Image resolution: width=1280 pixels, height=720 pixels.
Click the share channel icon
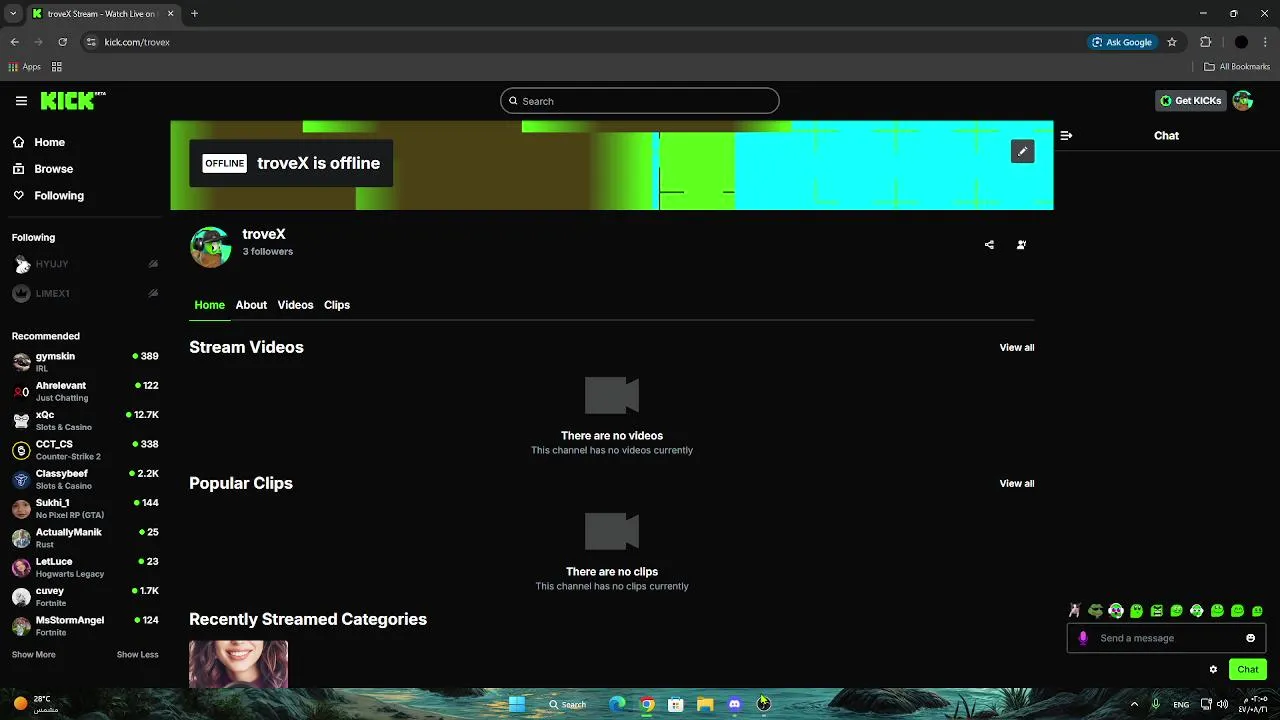click(989, 245)
